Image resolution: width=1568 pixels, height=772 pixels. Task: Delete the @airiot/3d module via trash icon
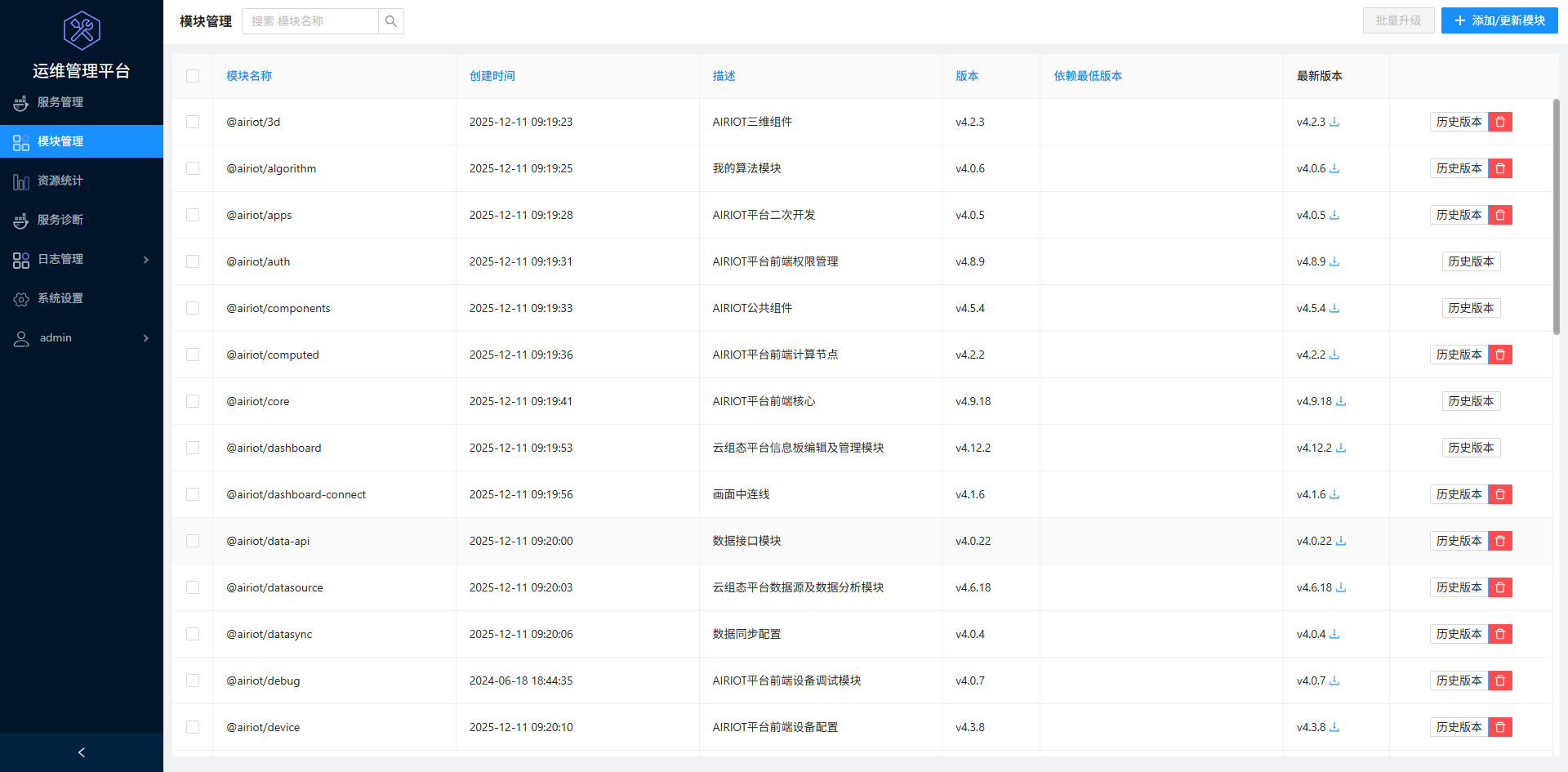(x=1499, y=121)
